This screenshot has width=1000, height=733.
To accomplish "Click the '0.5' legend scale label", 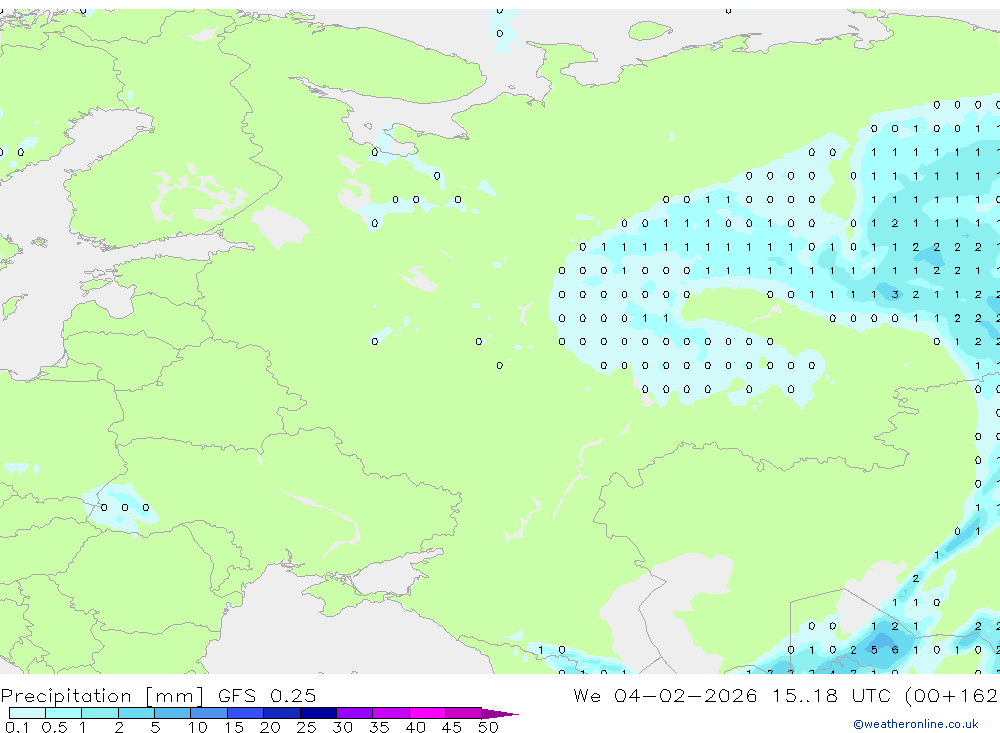I will (54, 727).
